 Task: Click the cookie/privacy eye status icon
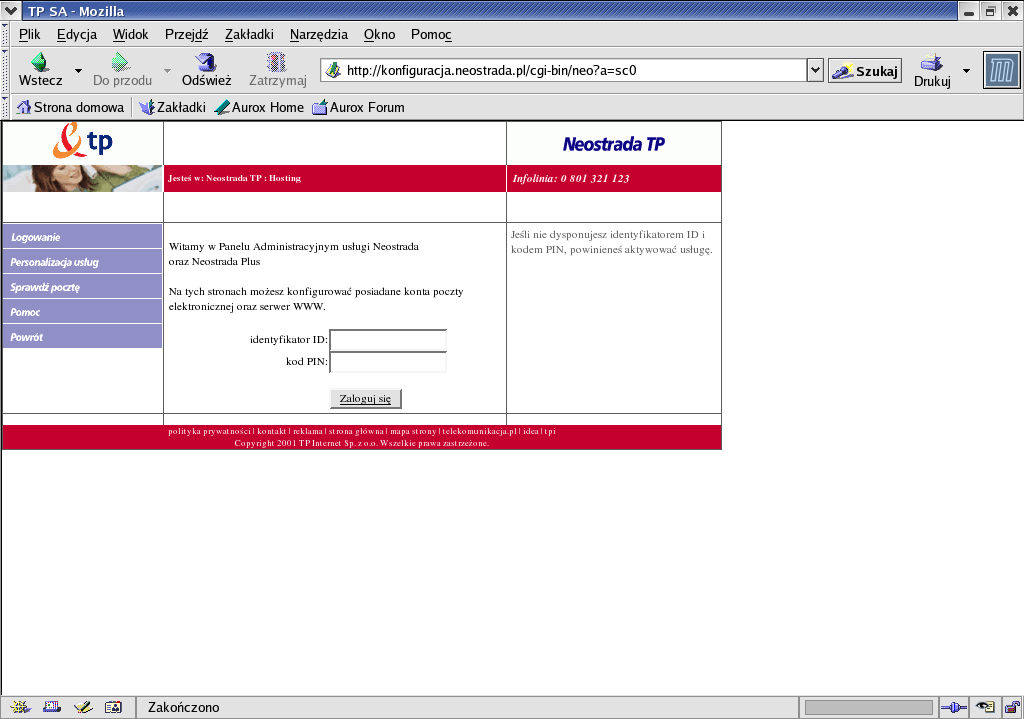pos(985,707)
